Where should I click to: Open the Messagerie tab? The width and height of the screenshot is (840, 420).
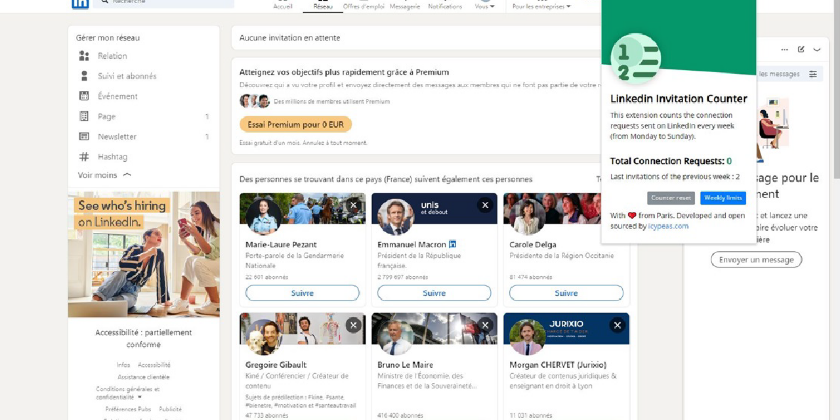[404, 5]
